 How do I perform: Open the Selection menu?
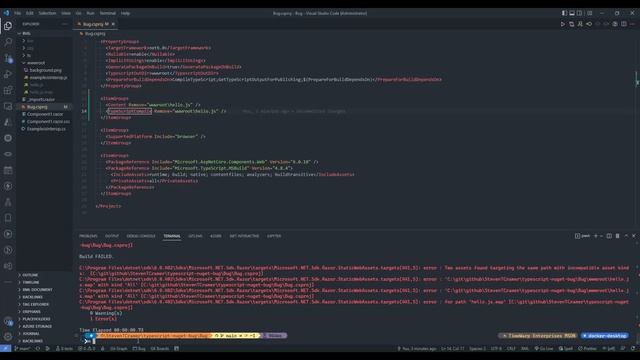pyautogui.click(x=47, y=13)
